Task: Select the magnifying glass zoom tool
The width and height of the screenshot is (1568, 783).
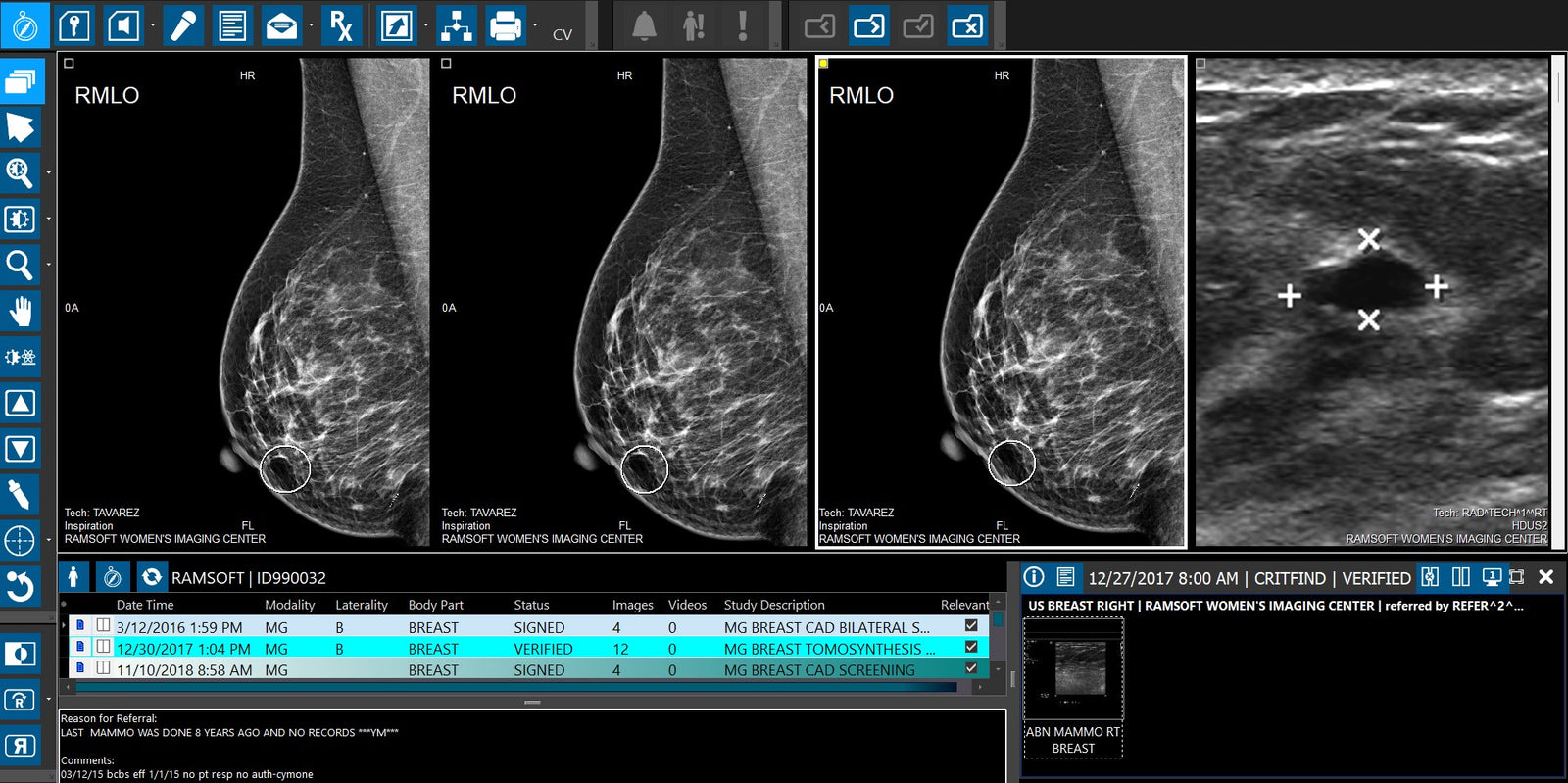Action: pyautogui.click(x=21, y=265)
